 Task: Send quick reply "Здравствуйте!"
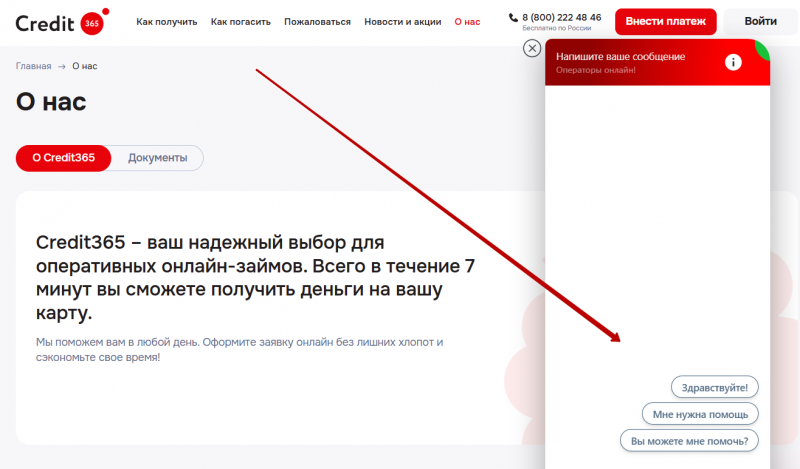tap(715, 387)
